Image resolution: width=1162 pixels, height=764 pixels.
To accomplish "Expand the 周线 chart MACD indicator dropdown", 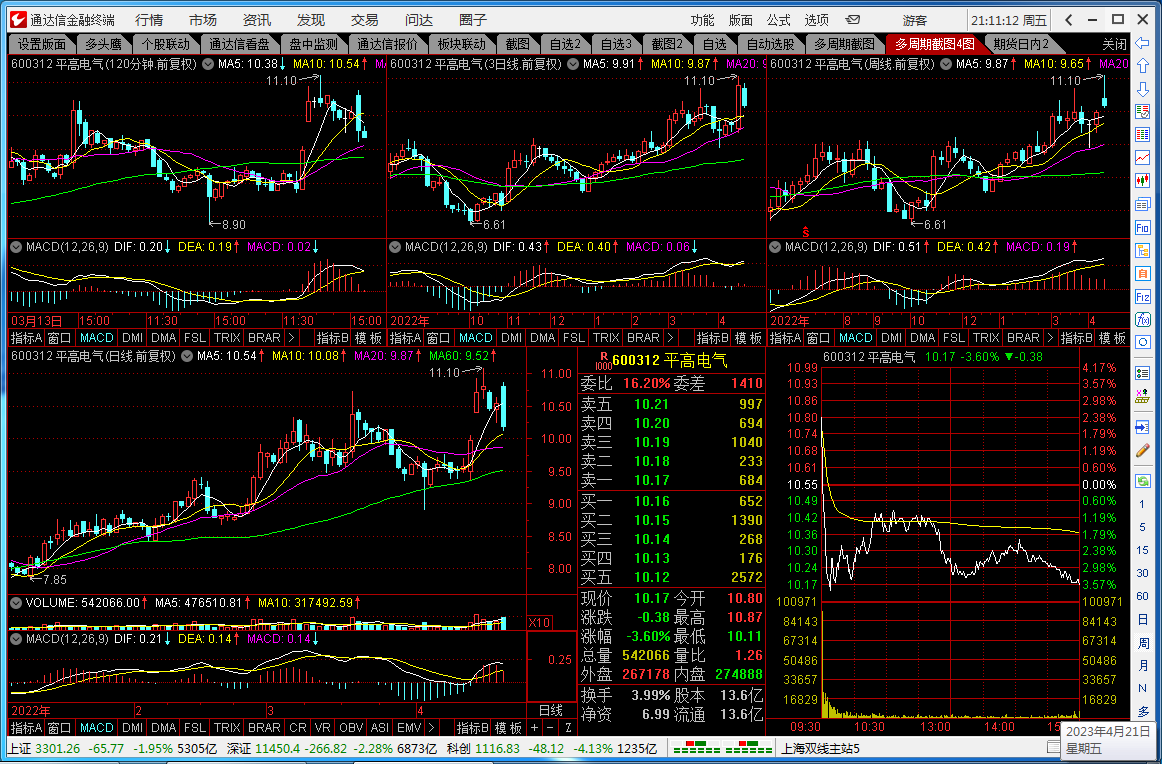I will tap(775, 247).
